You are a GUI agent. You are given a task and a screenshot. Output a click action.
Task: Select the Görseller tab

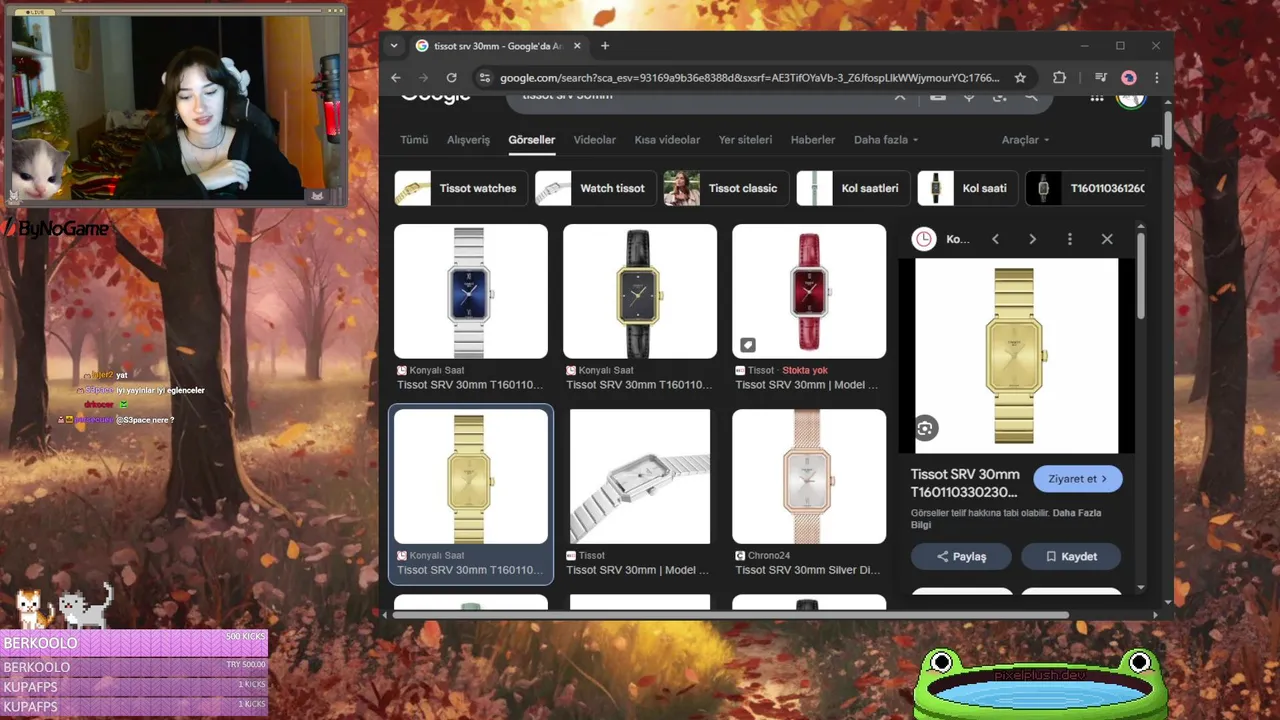(x=531, y=140)
